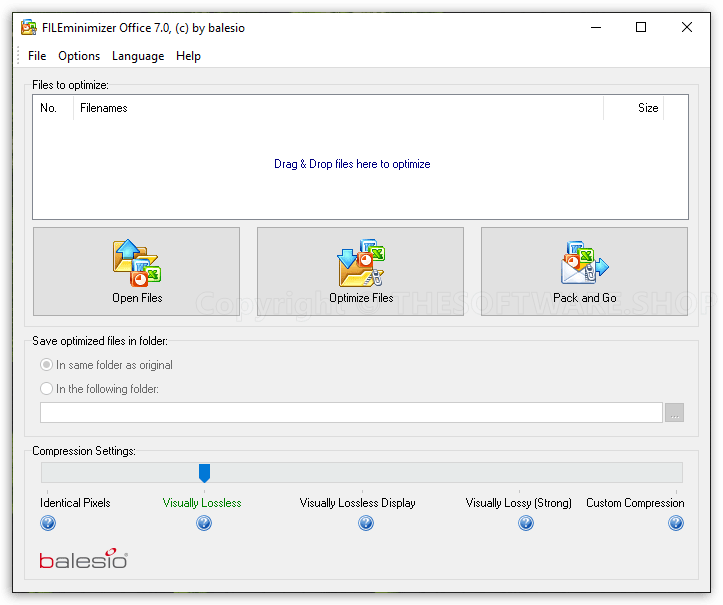
Task: Open the Language menu
Action: click(138, 56)
